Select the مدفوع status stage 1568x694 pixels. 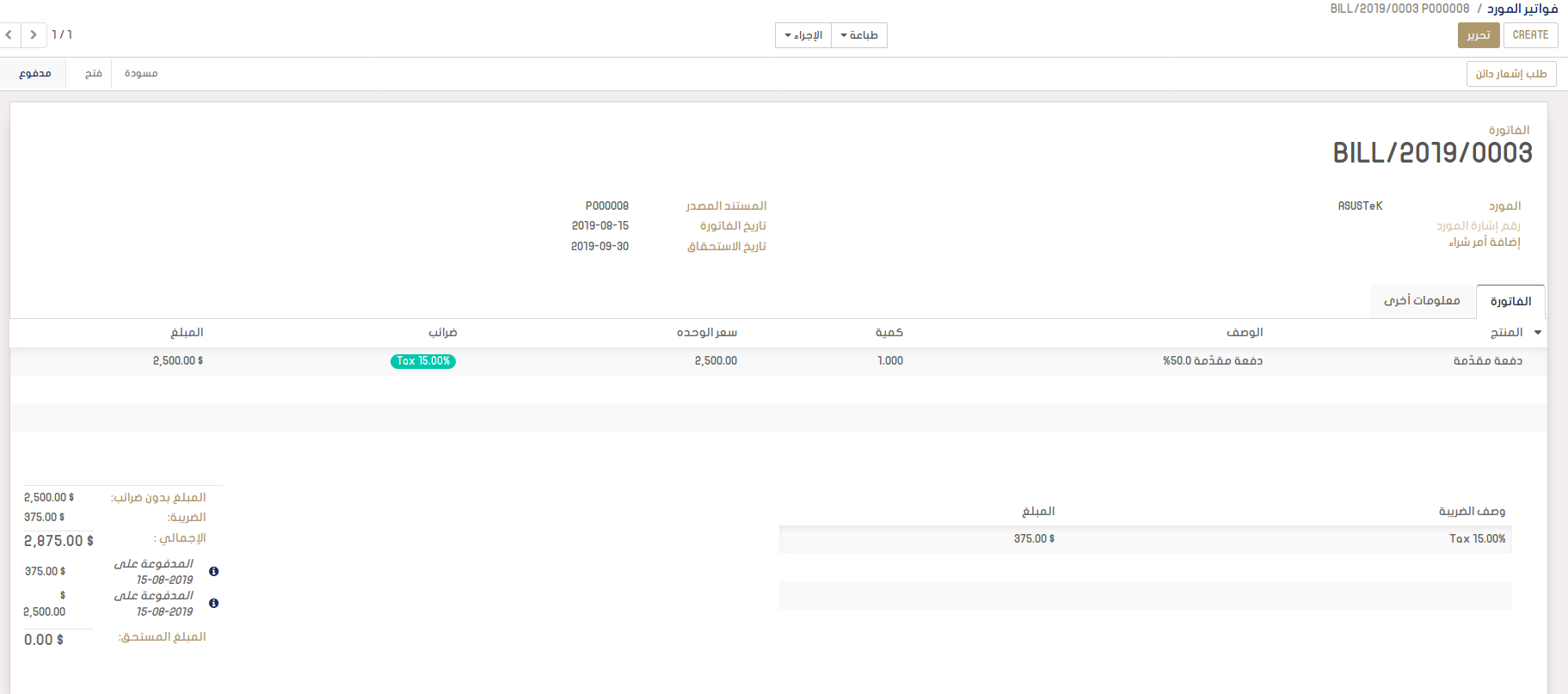pos(35,74)
